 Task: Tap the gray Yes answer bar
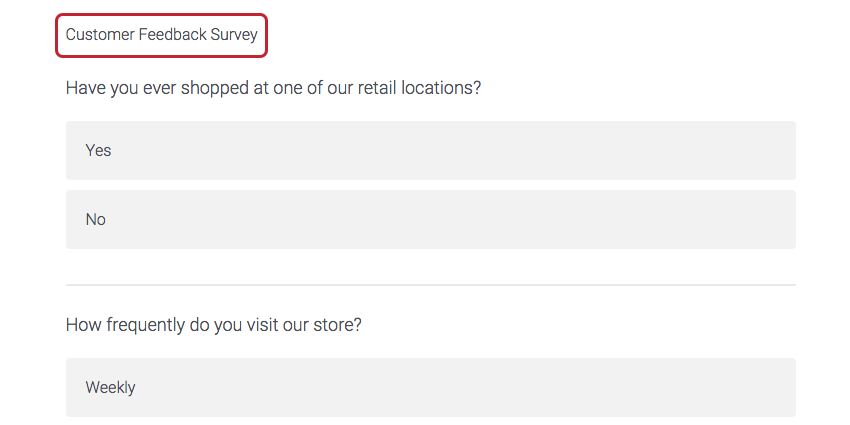(430, 151)
